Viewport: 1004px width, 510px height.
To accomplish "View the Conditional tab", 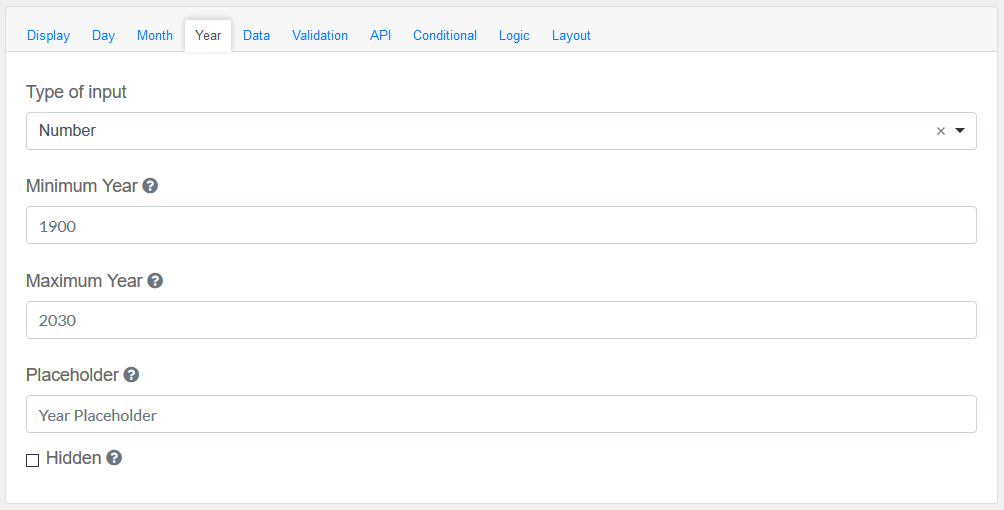I will [x=445, y=36].
